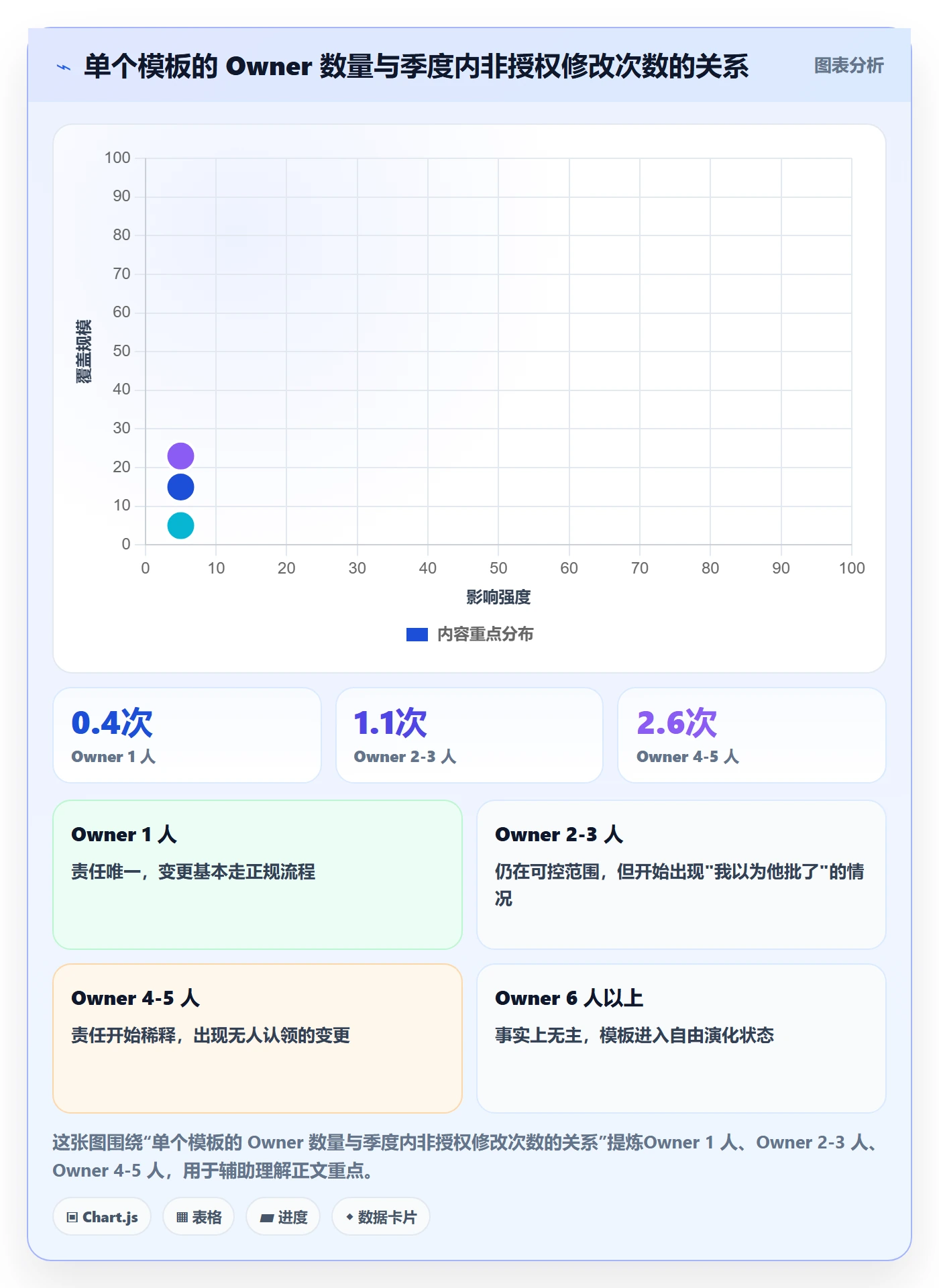This screenshot has height=1288, width=939.
Task: Click the main chart title text
Action: [x=416, y=66]
